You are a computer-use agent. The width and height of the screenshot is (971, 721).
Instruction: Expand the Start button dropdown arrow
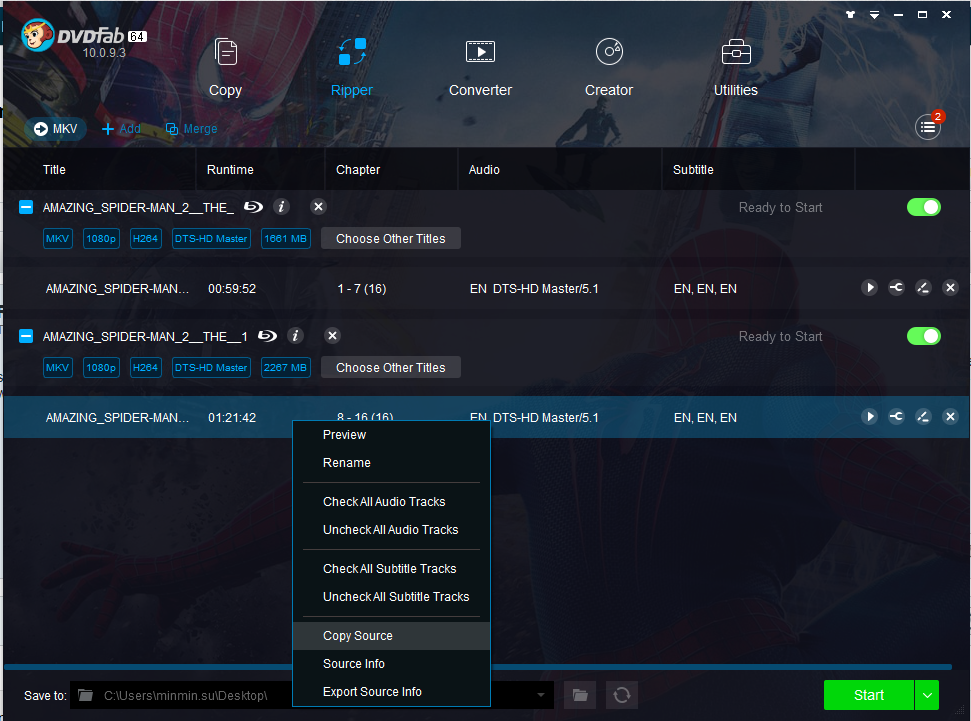coord(927,695)
